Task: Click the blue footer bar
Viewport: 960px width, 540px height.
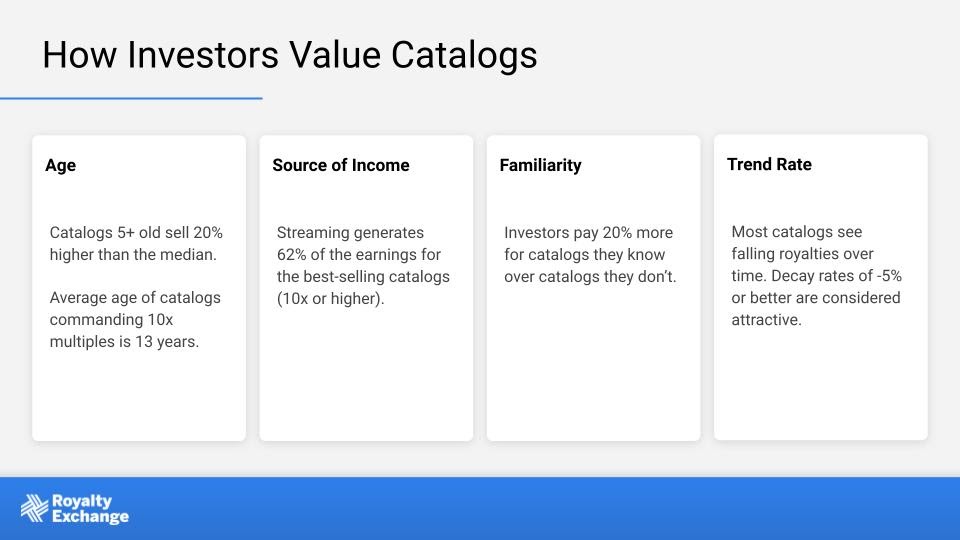Action: click(480, 509)
